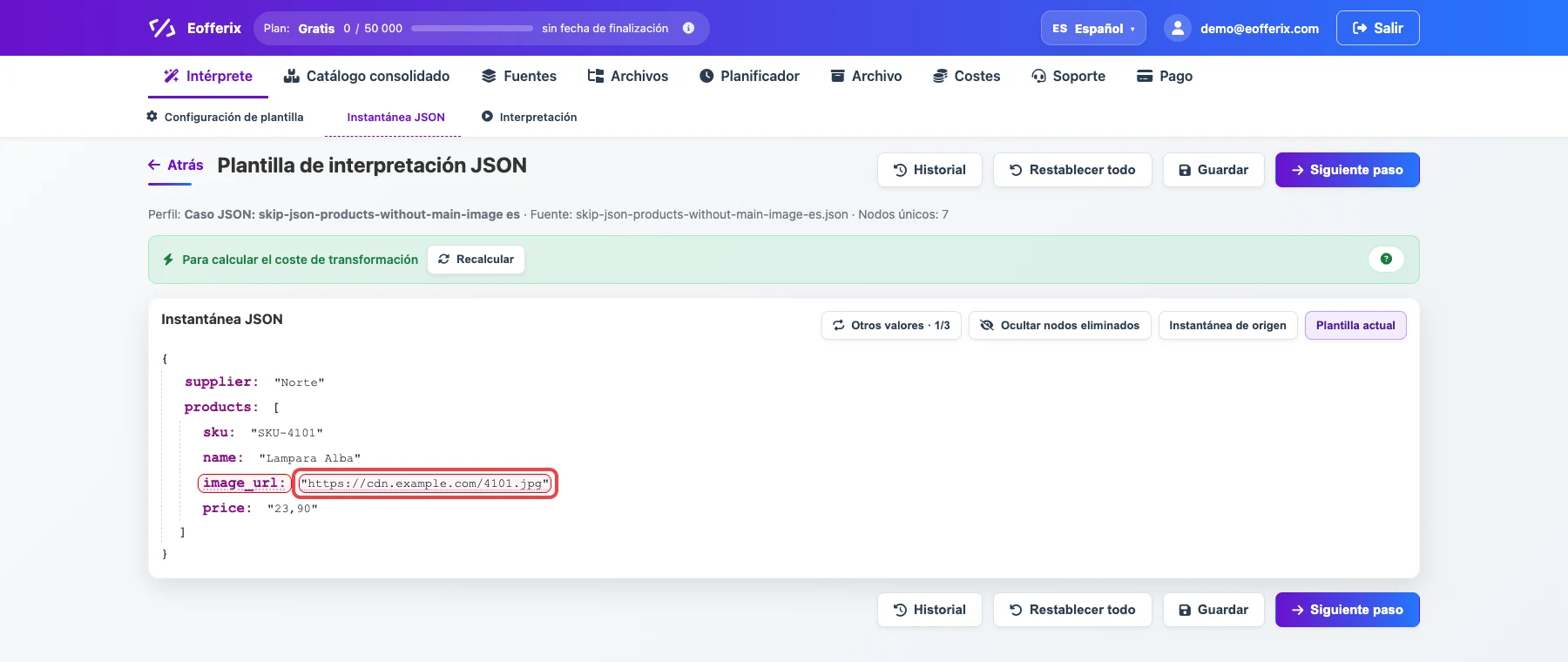
Task: Open the top Historial button
Action: click(x=929, y=170)
